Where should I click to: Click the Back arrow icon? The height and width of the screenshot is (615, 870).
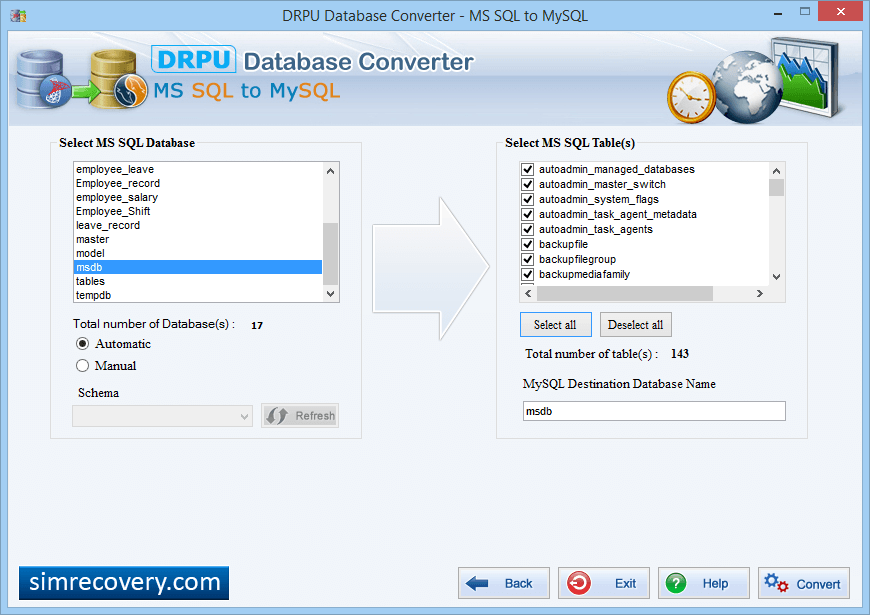tap(477, 583)
